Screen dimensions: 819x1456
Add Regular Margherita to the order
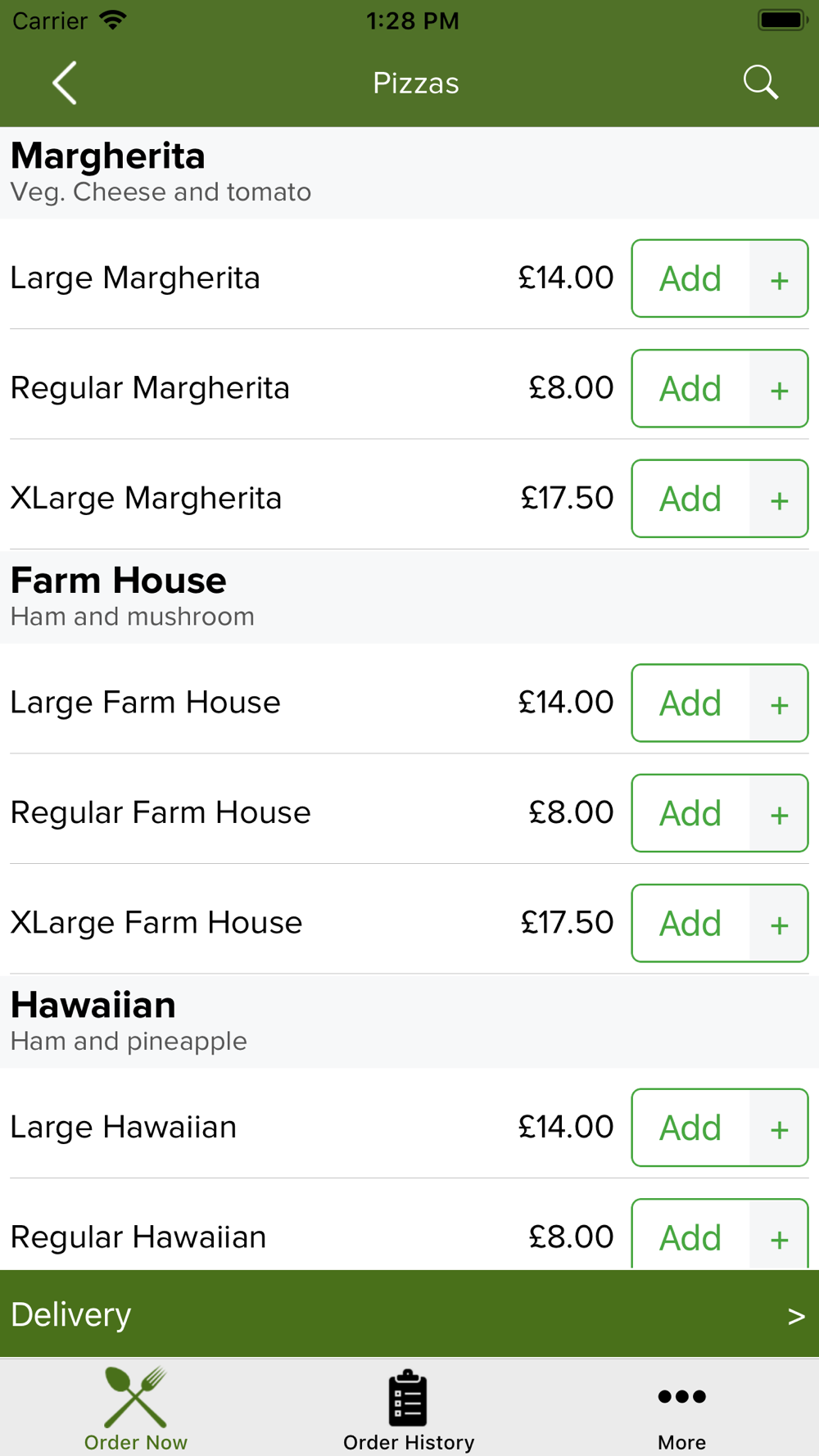(690, 388)
